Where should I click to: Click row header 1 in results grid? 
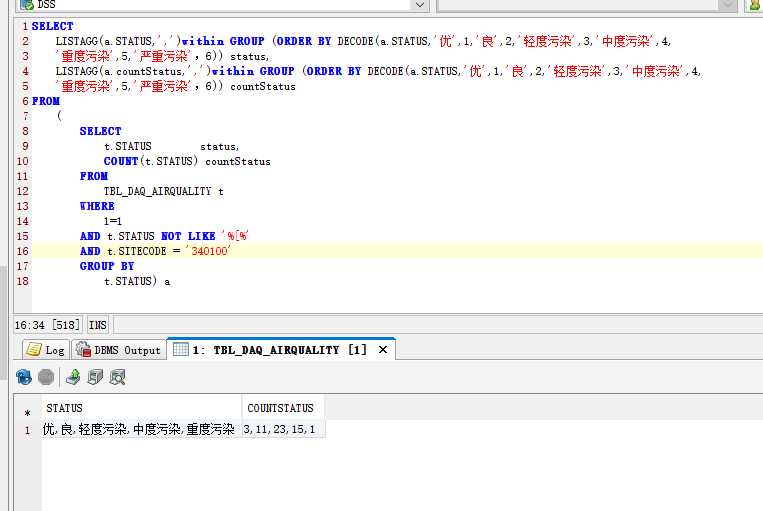28,430
